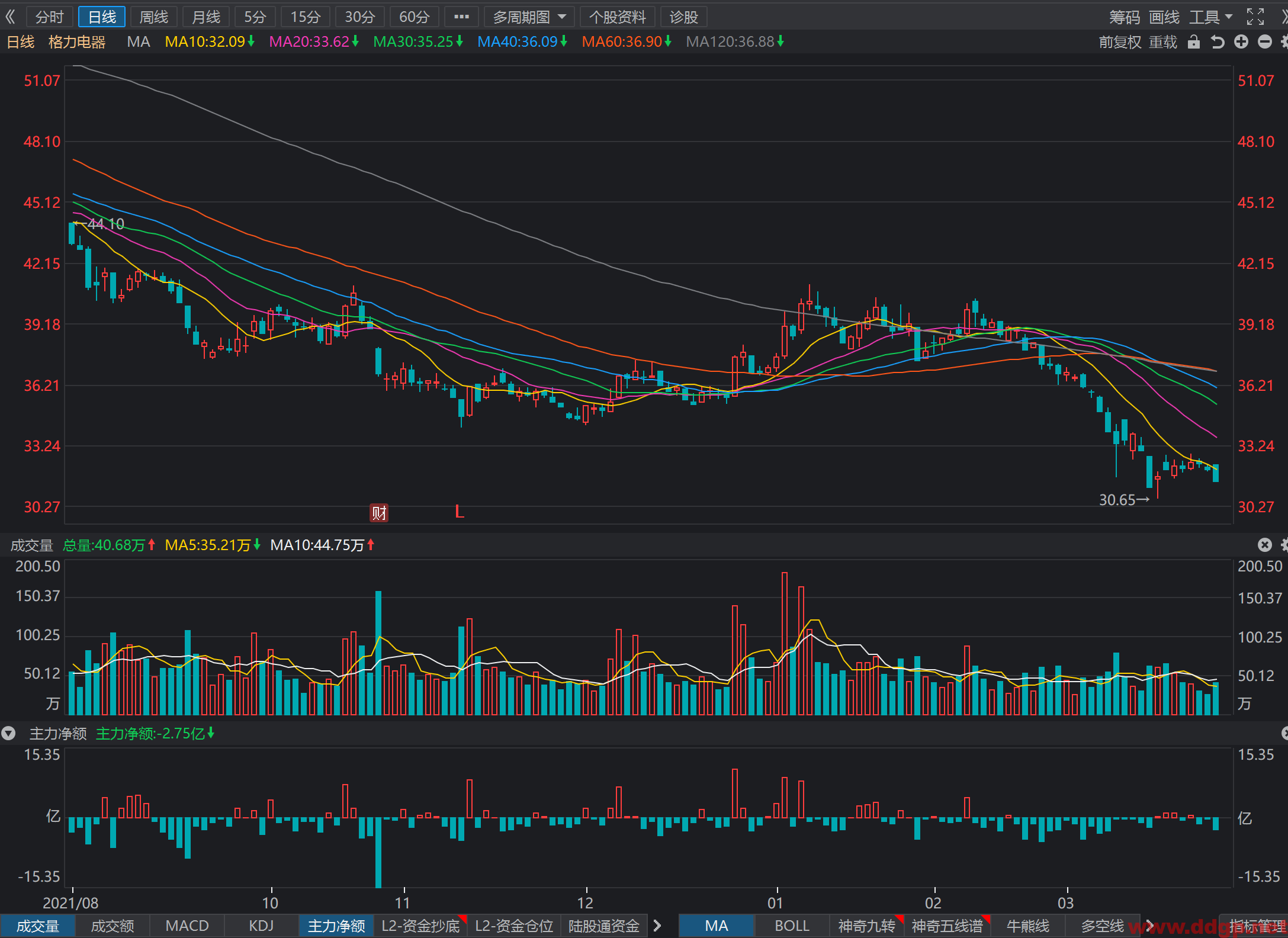Click the MA20:33.62 magenta legend
This screenshot has height=938, width=1288.
pyautogui.click(x=314, y=42)
